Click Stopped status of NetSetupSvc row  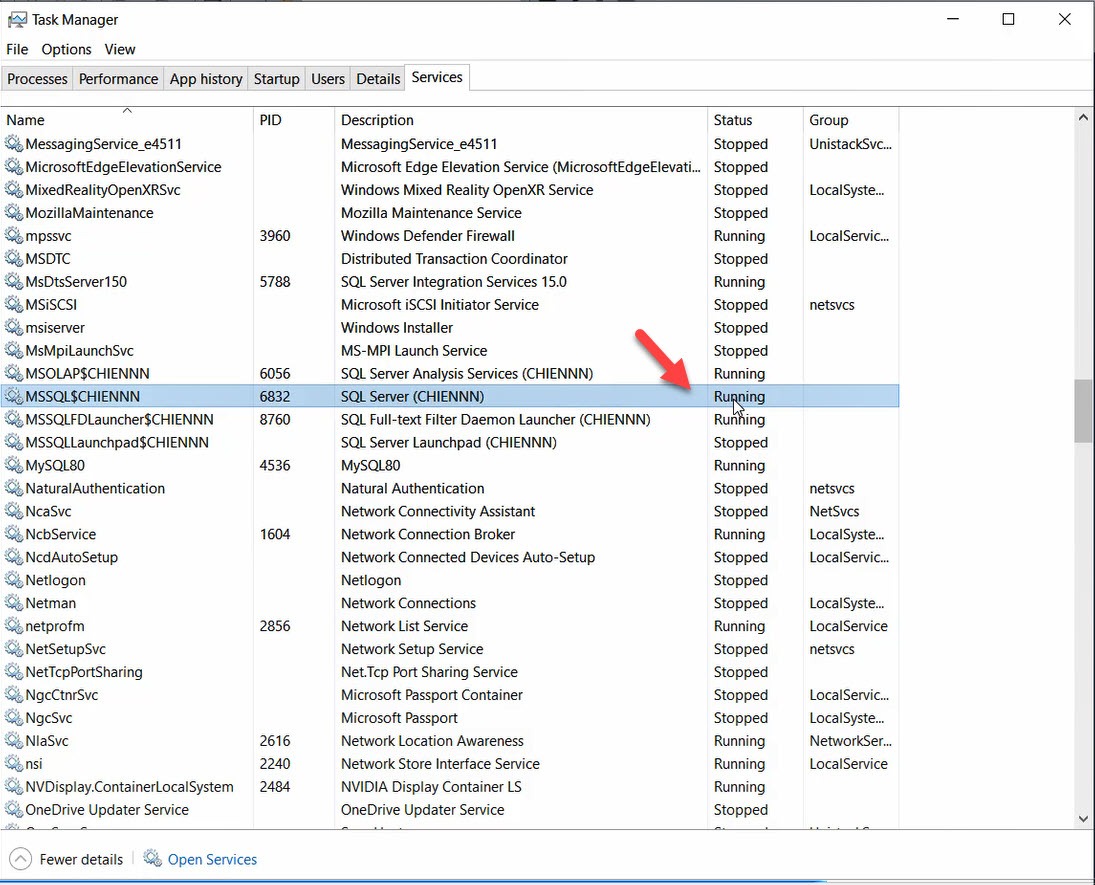[x=741, y=649]
